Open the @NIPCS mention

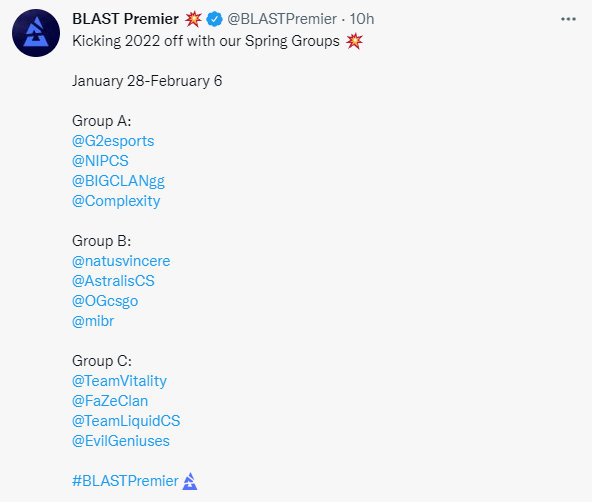coord(100,161)
